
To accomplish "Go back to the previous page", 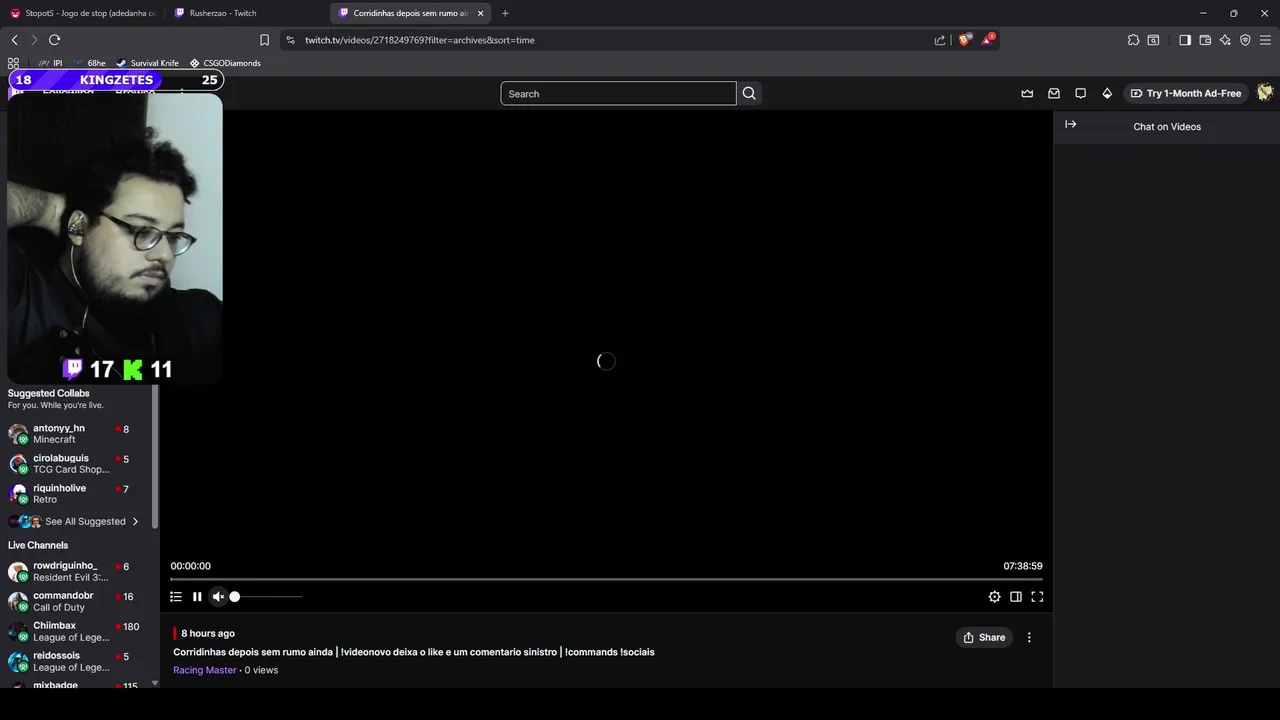I will click(14, 40).
